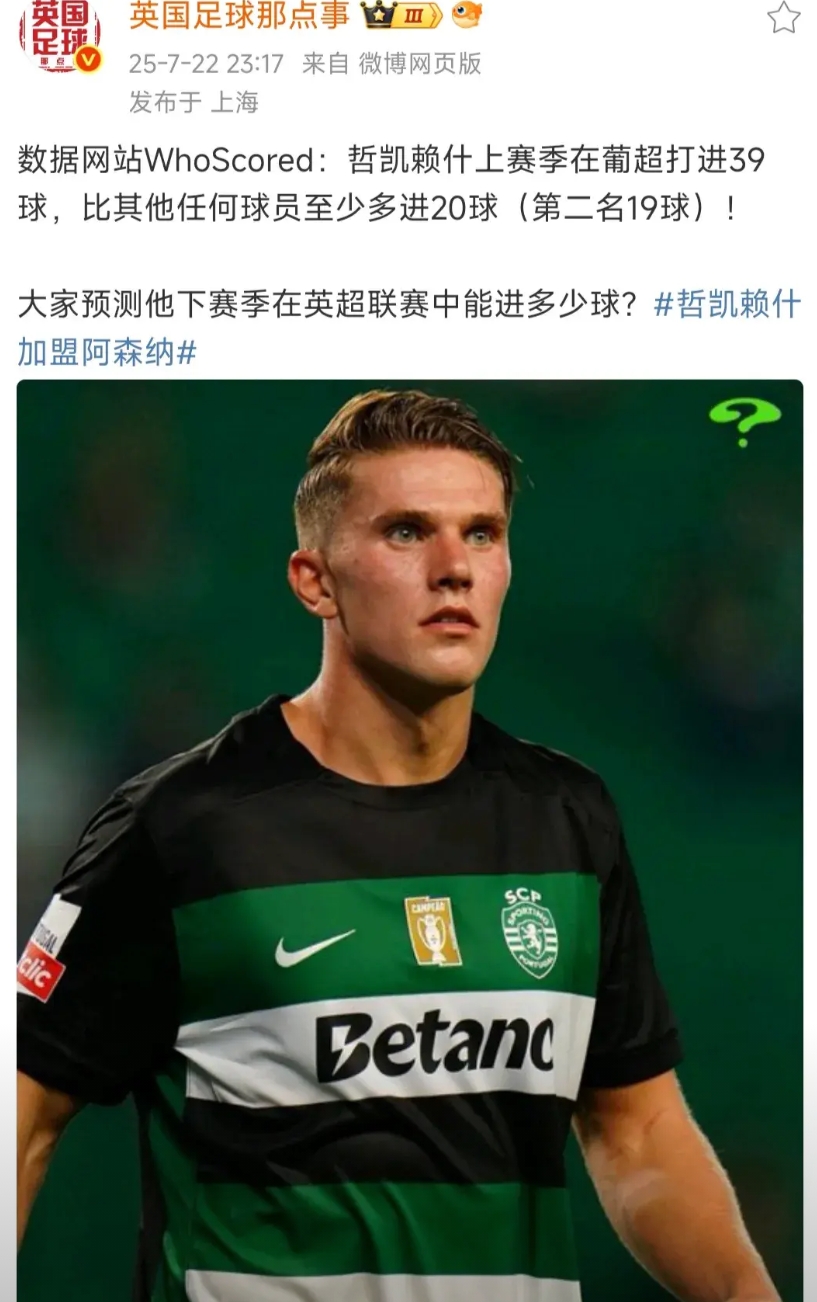Click the 发布于 上海 location text
Screen dimensions: 817x1302
(194, 102)
